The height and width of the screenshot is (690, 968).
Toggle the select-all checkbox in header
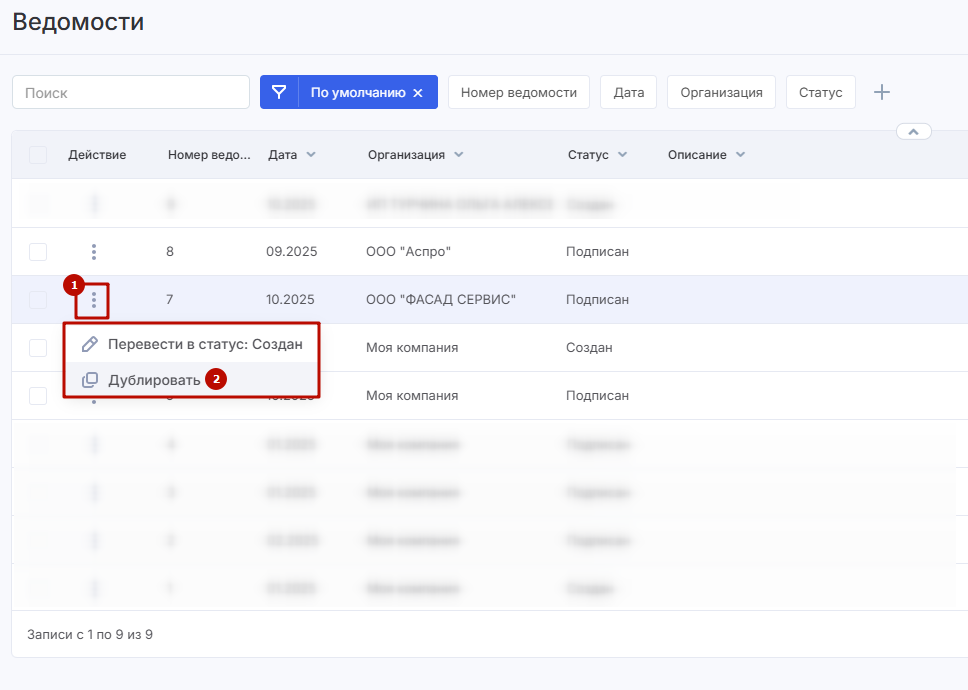click(x=38, y=155)
